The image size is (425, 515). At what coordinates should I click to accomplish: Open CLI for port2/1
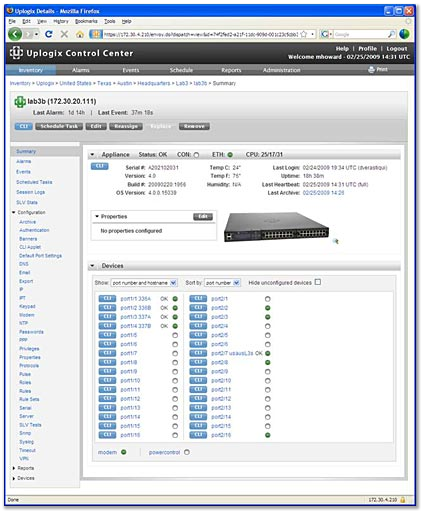[x=198, y=298]
